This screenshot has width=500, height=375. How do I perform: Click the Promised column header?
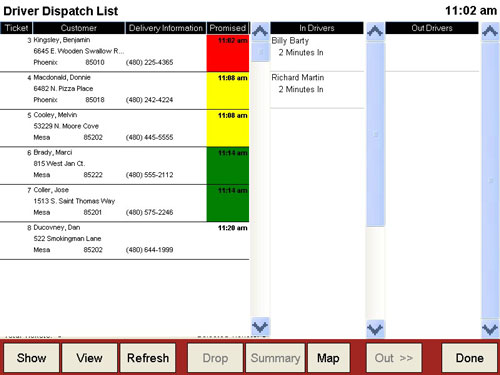228,28
